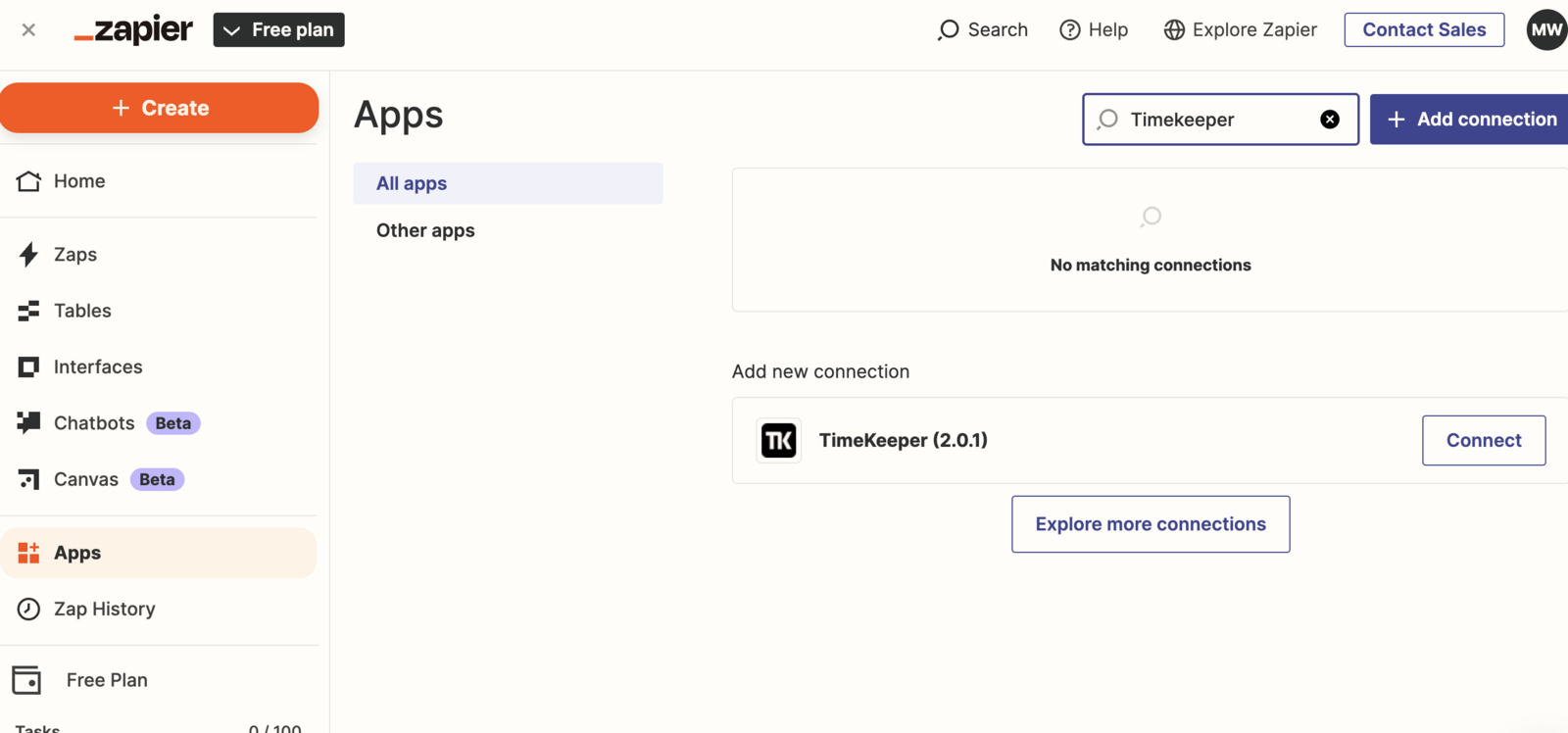Click the Apps grid icon
1568x733 pixels.
click(28, 553)
